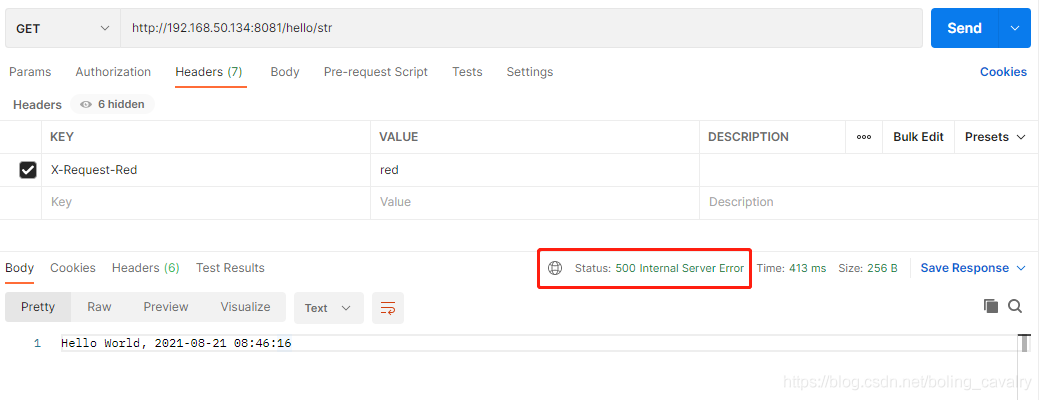Open the Save Response dropdown
1041x400 pixels.
click(x=973, y=268)
